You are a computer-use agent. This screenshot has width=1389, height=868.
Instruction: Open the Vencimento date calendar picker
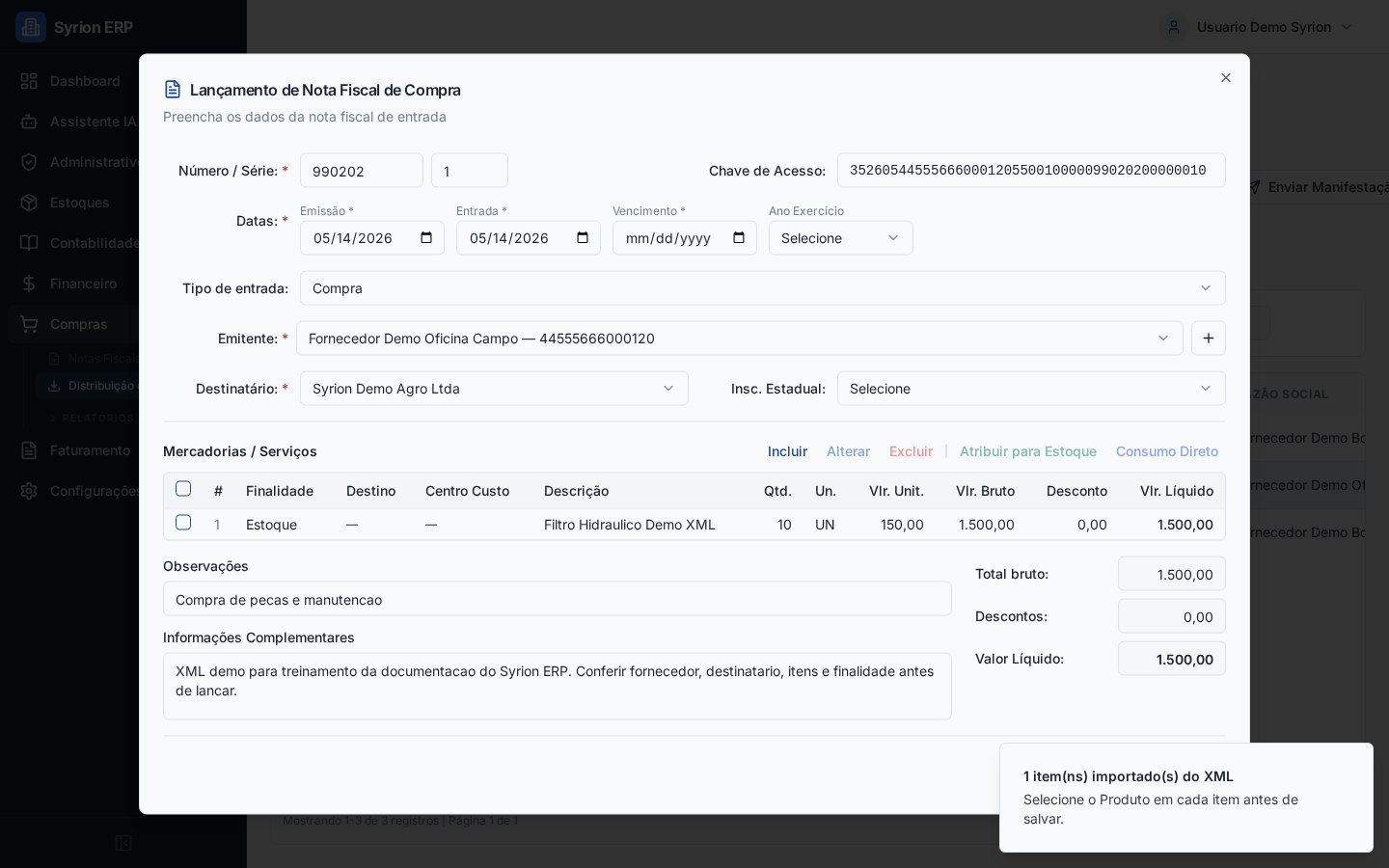(739, 238)
